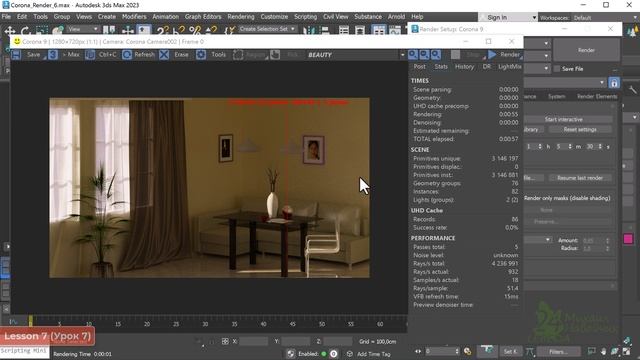Open the System tab in Render Setup

(x=557, y=97)
